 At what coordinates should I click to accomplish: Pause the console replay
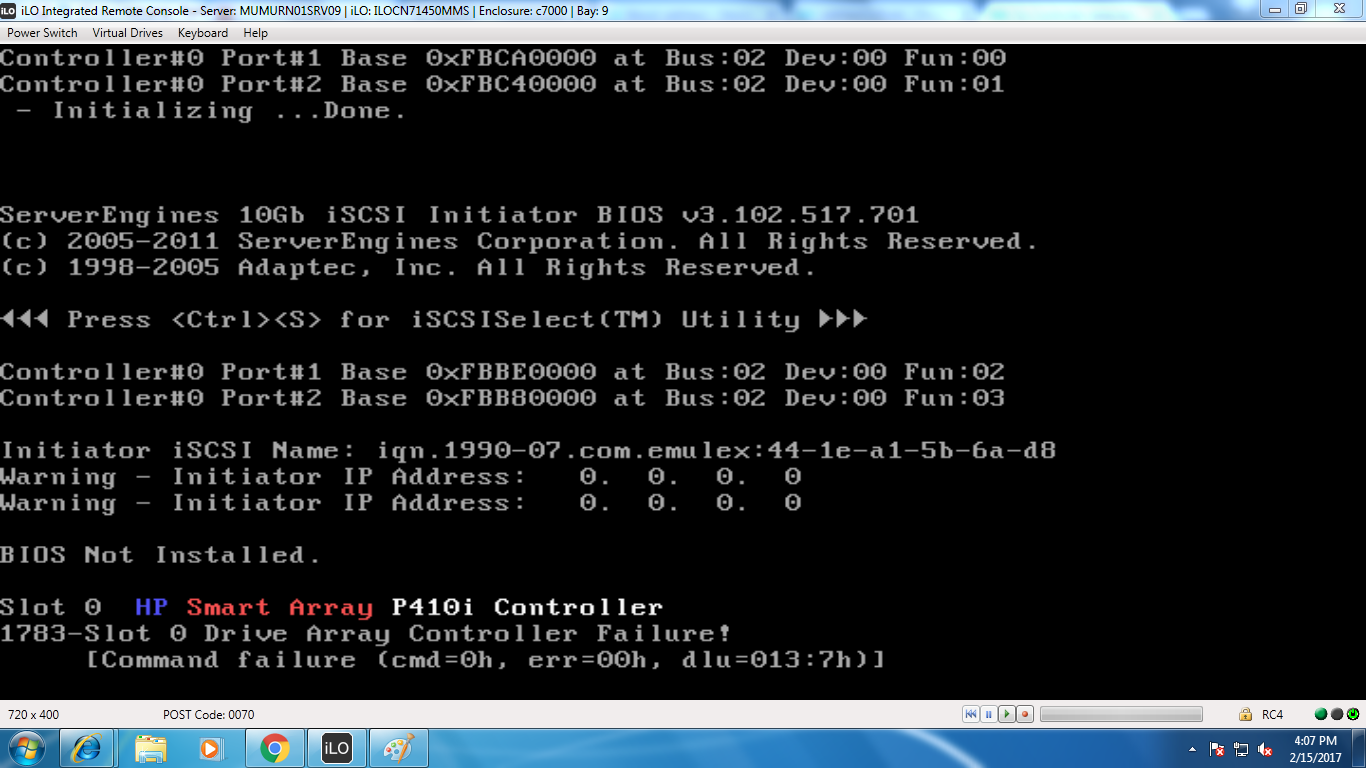[988, 714]
